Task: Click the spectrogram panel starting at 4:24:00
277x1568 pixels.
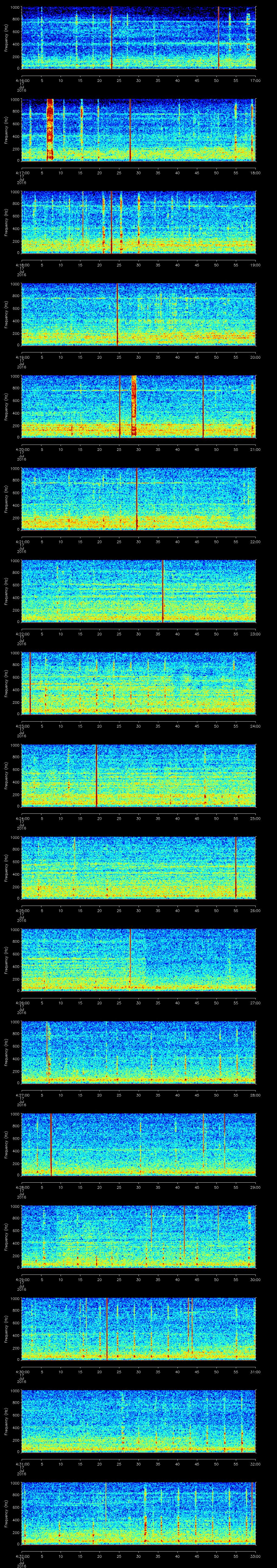Action: [x=138, y=775]
